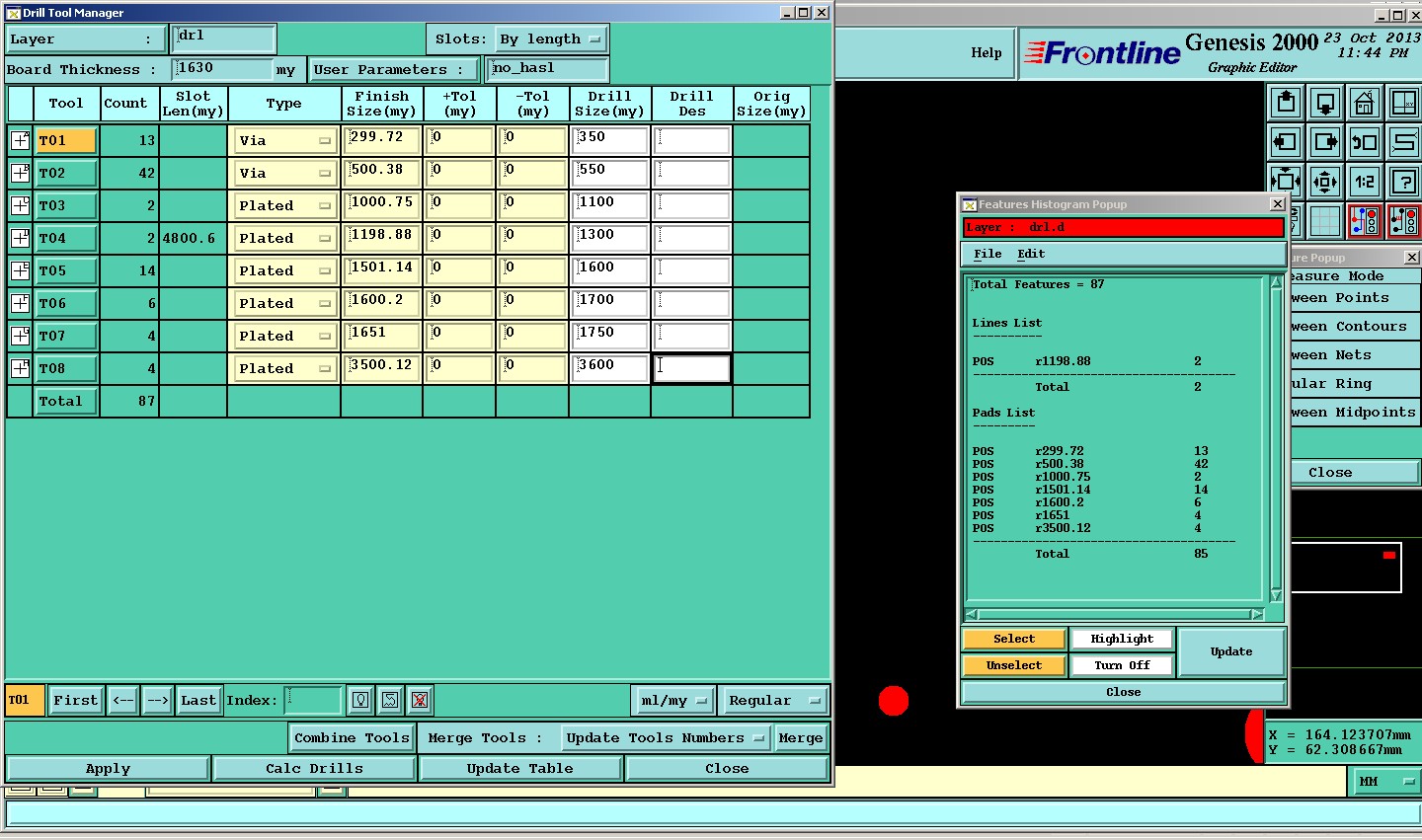Open the Type dropdown for T05
Viewport: 1422px width, 840px height.
point(284,270)
